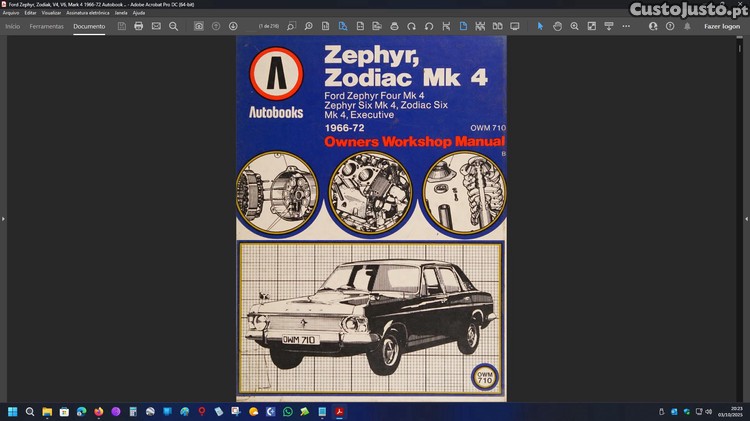750x421 pixels.
Task: Open Windows Start button on taskbar
Action: (x=14, y=411)
